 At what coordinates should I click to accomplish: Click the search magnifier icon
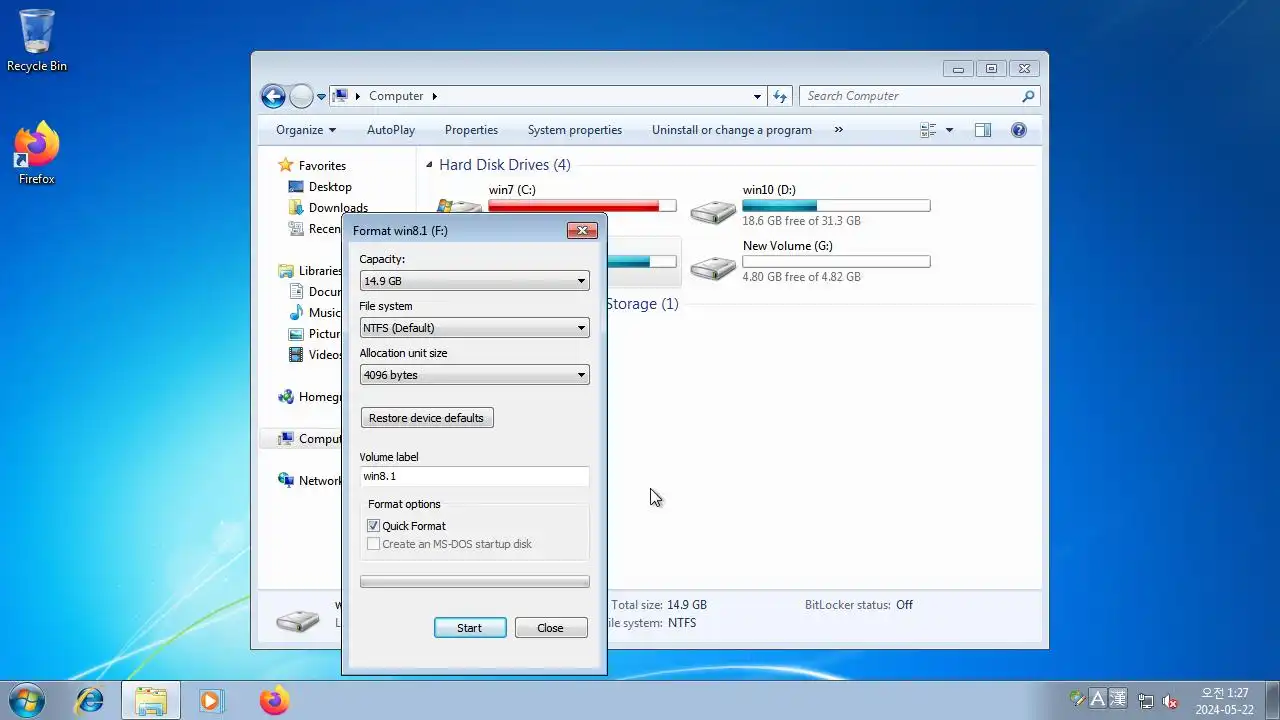(x=1027, y=96)
